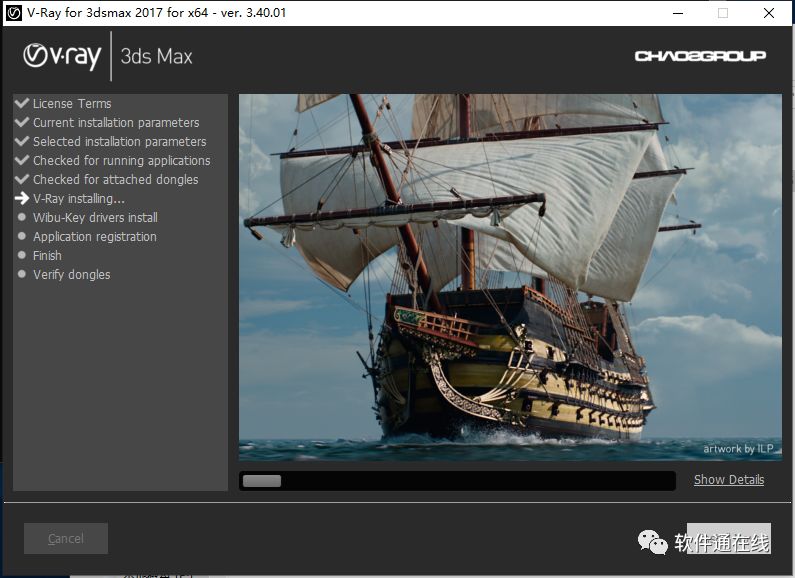Select the Finish step text

[x=47, y=256]
